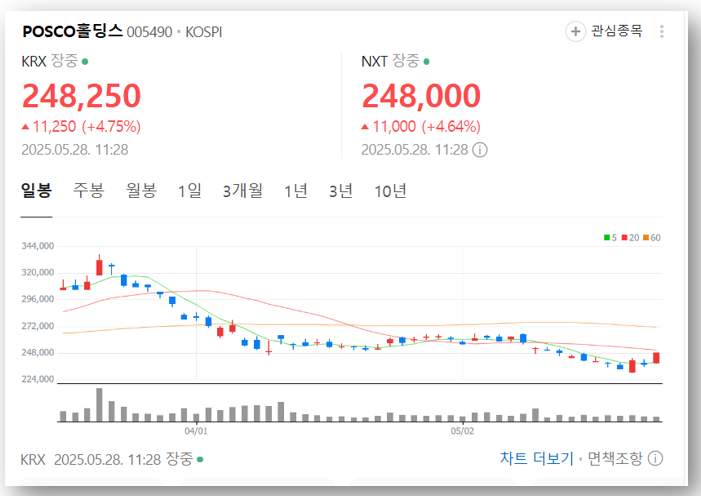Switch to the 주봉 chart tab
Screen dimensions: 701x496
click(89, 191)
